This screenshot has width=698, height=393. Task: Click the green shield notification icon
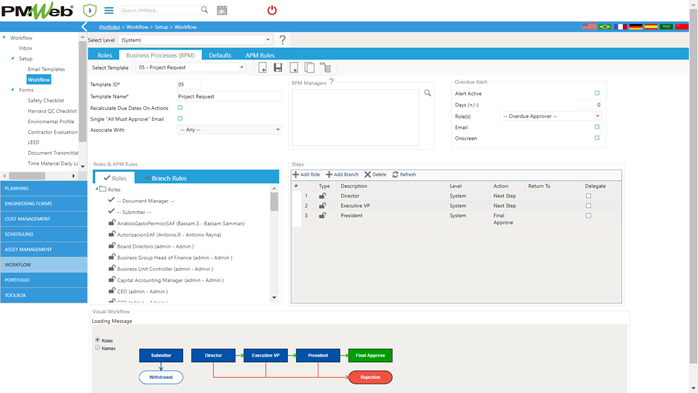click(x=89, y=10)
